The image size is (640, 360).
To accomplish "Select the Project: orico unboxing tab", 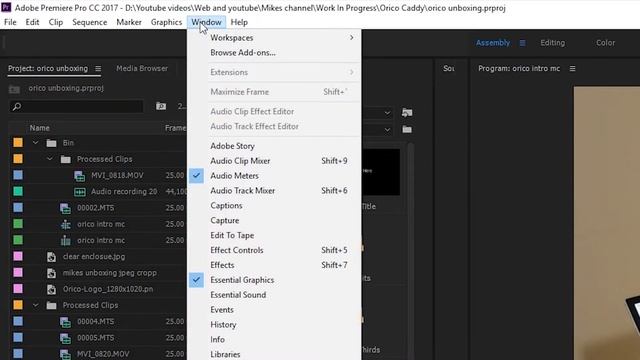I will coord(48,68).
